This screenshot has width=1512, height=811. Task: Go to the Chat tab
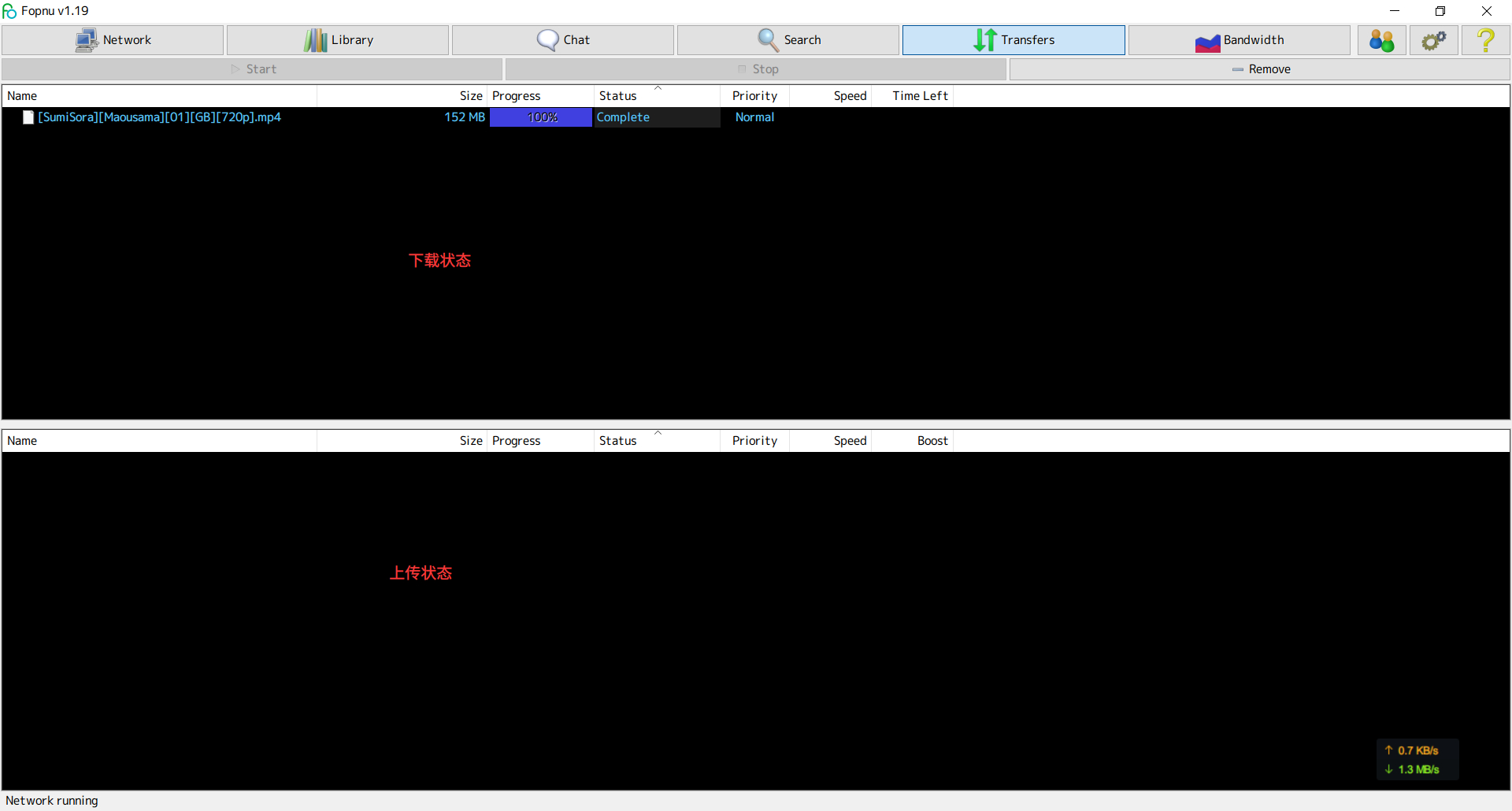click(563, 40)
